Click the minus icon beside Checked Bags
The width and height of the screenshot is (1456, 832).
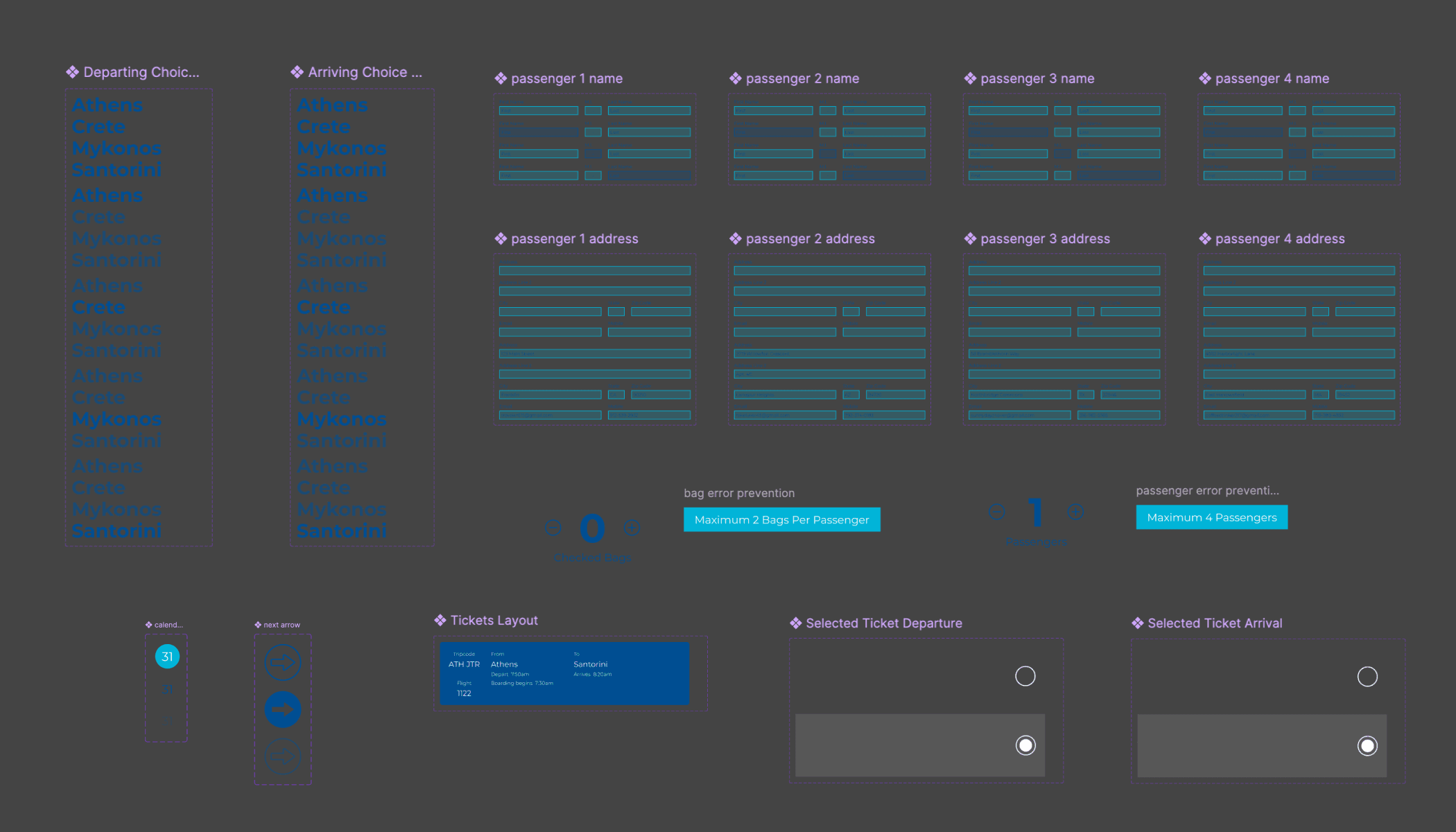(553, 528)
